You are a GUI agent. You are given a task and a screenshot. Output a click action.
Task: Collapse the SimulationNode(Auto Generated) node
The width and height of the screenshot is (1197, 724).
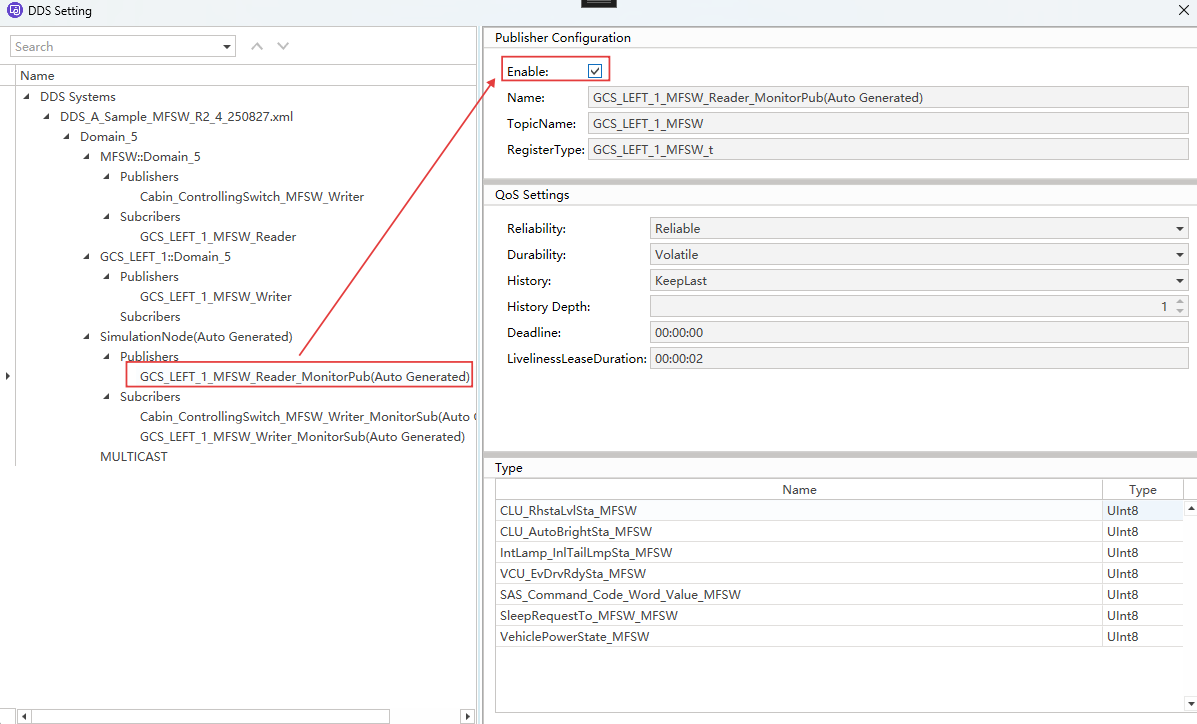86,337
